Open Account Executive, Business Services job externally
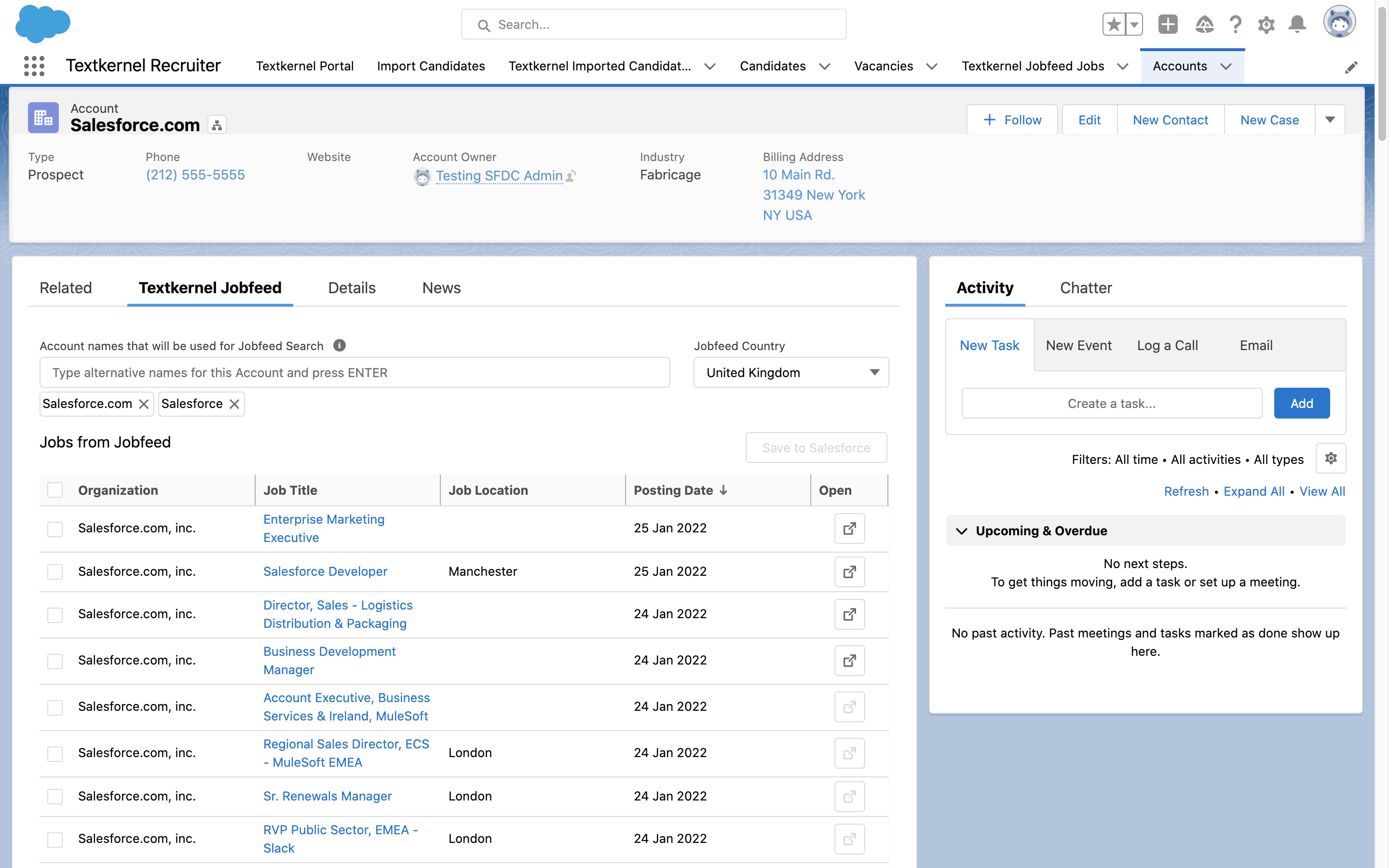 click(x=849, y=706)
